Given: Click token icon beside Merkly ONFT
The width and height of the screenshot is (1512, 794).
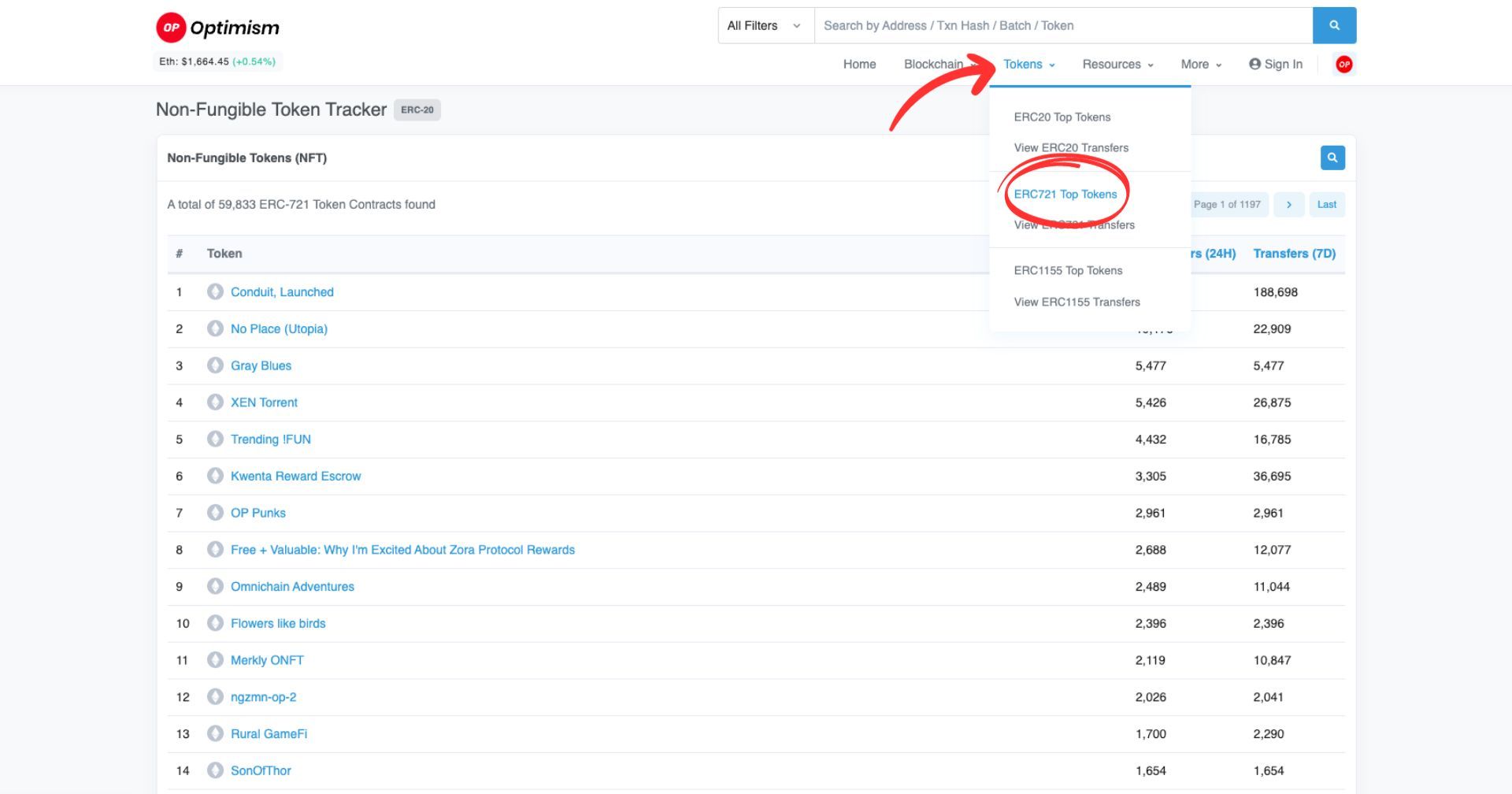Looking at the screenshot, I should (x=215, y=660).
